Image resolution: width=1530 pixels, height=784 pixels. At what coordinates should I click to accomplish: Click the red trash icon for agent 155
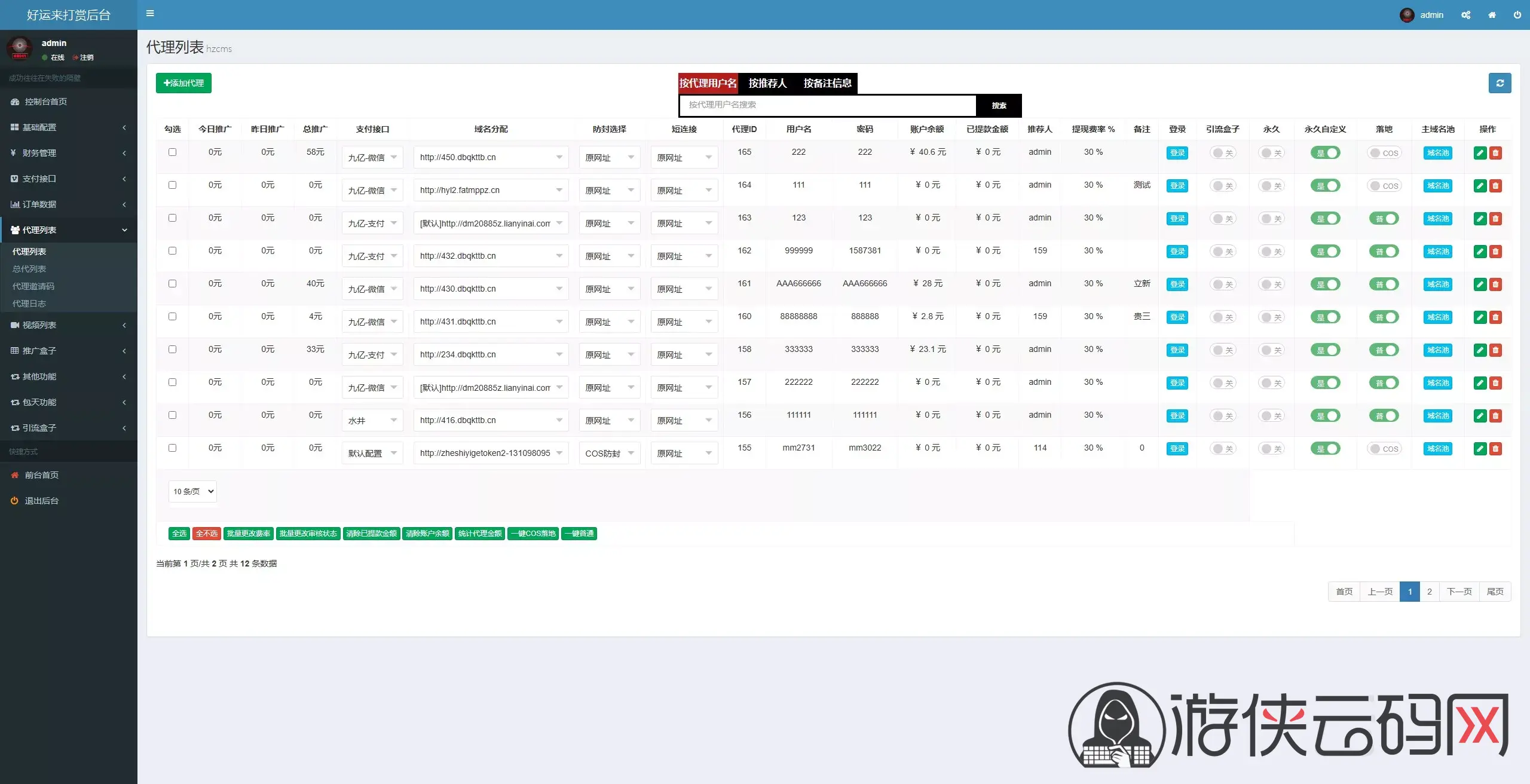1495,449
